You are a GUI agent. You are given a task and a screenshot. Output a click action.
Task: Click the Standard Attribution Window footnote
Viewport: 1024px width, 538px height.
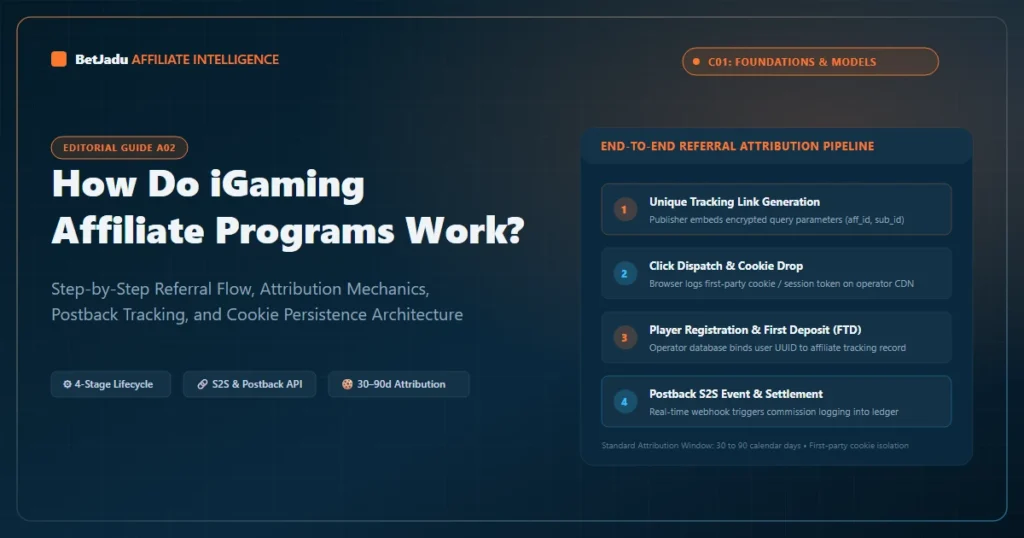(x=755, y=445)
